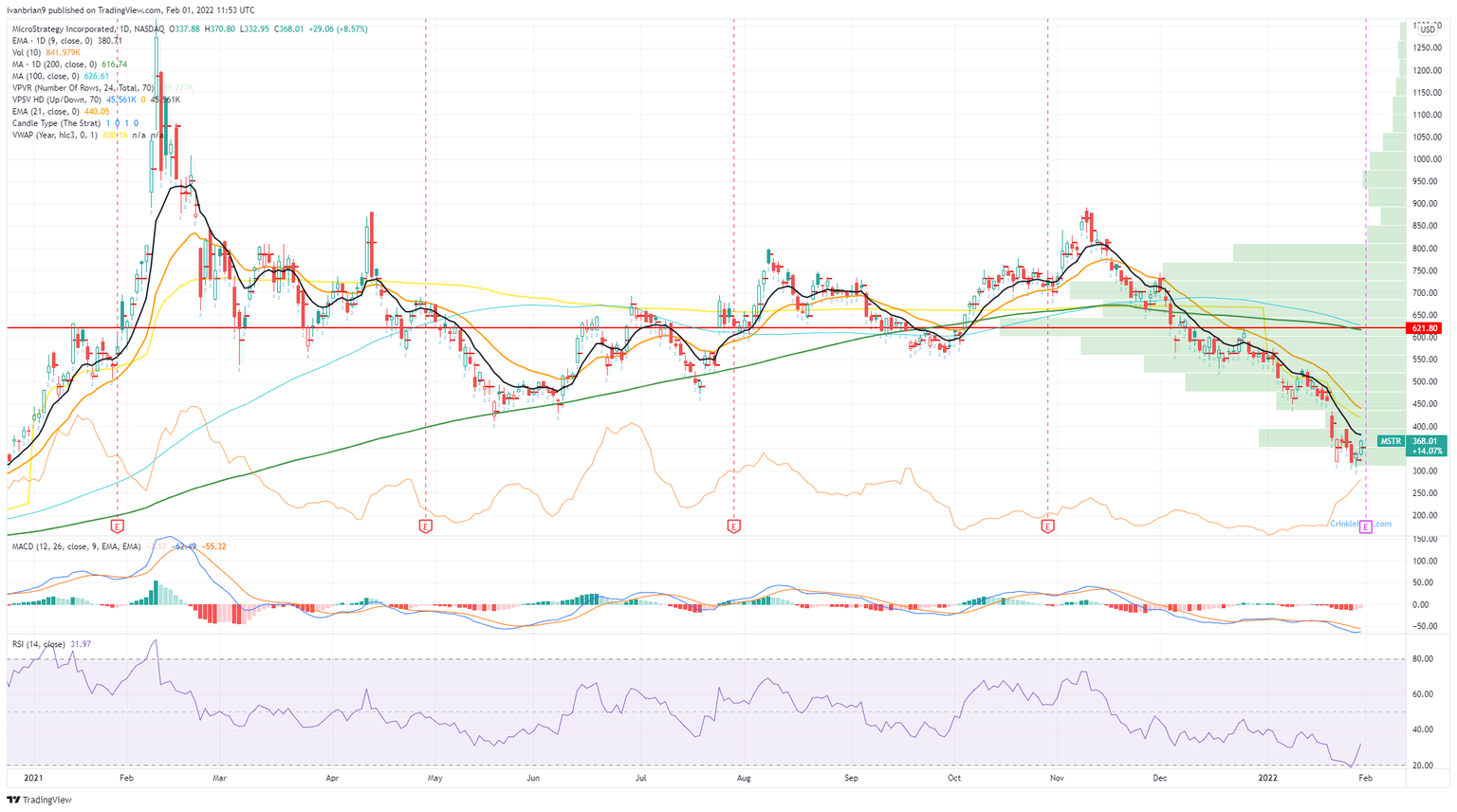Click the TradingView logo at bottom left

40,800
